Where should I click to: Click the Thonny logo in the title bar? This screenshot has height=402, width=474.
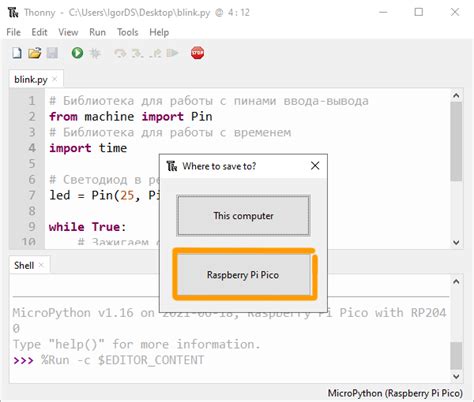click(x=13, y=13)
